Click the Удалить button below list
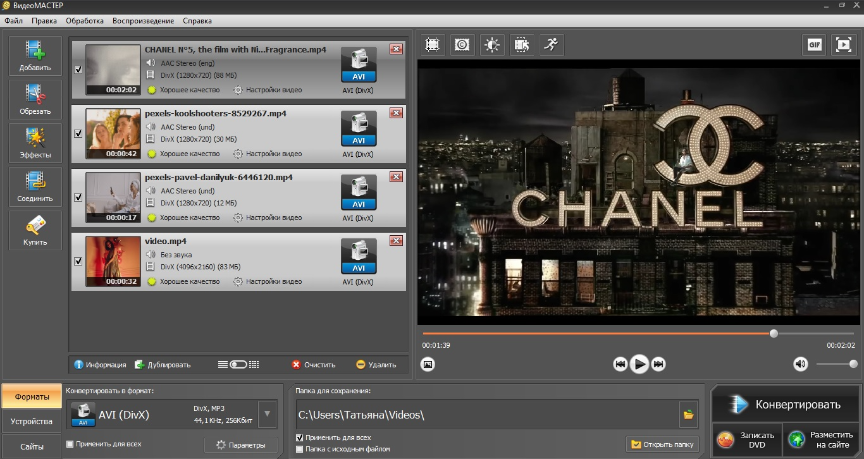This screenshot has height=459, width=864. [x=376, y=365]
